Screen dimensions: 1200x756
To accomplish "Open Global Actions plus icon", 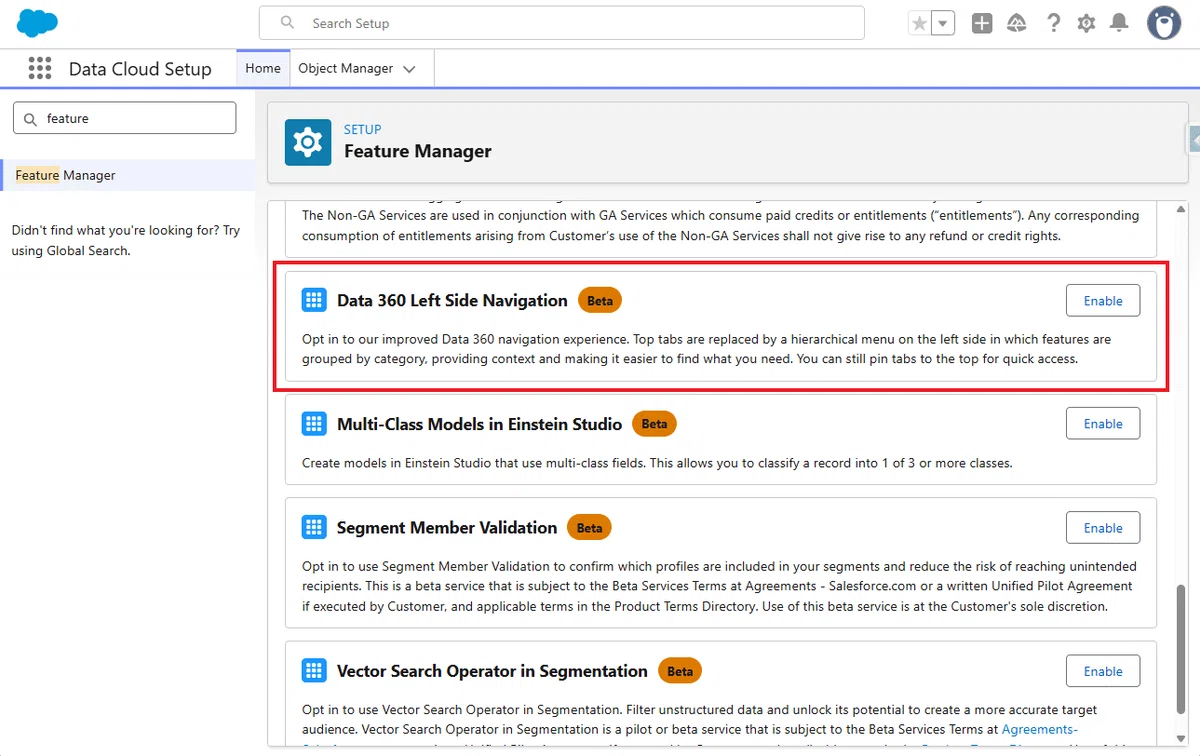I will point(982,23).
